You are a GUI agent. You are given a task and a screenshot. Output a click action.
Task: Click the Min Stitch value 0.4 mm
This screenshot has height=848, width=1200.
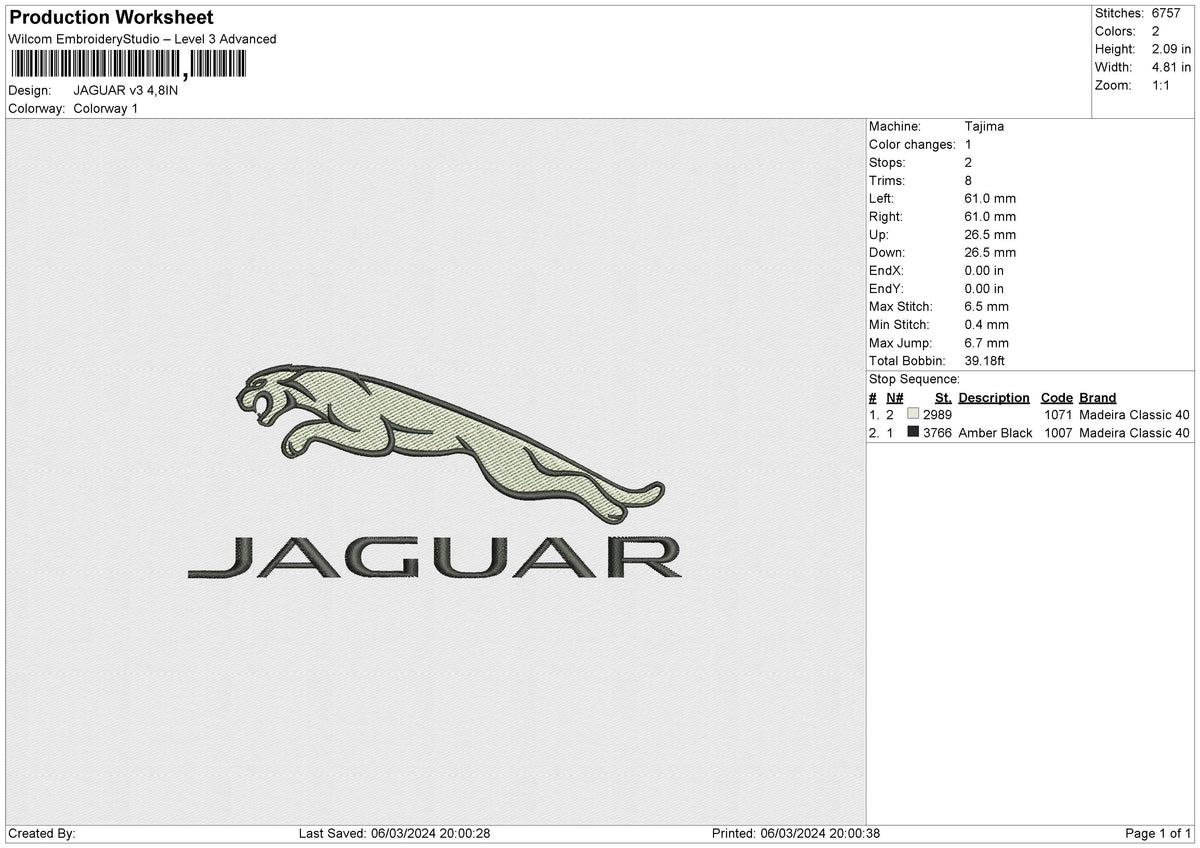pos(986,324)
